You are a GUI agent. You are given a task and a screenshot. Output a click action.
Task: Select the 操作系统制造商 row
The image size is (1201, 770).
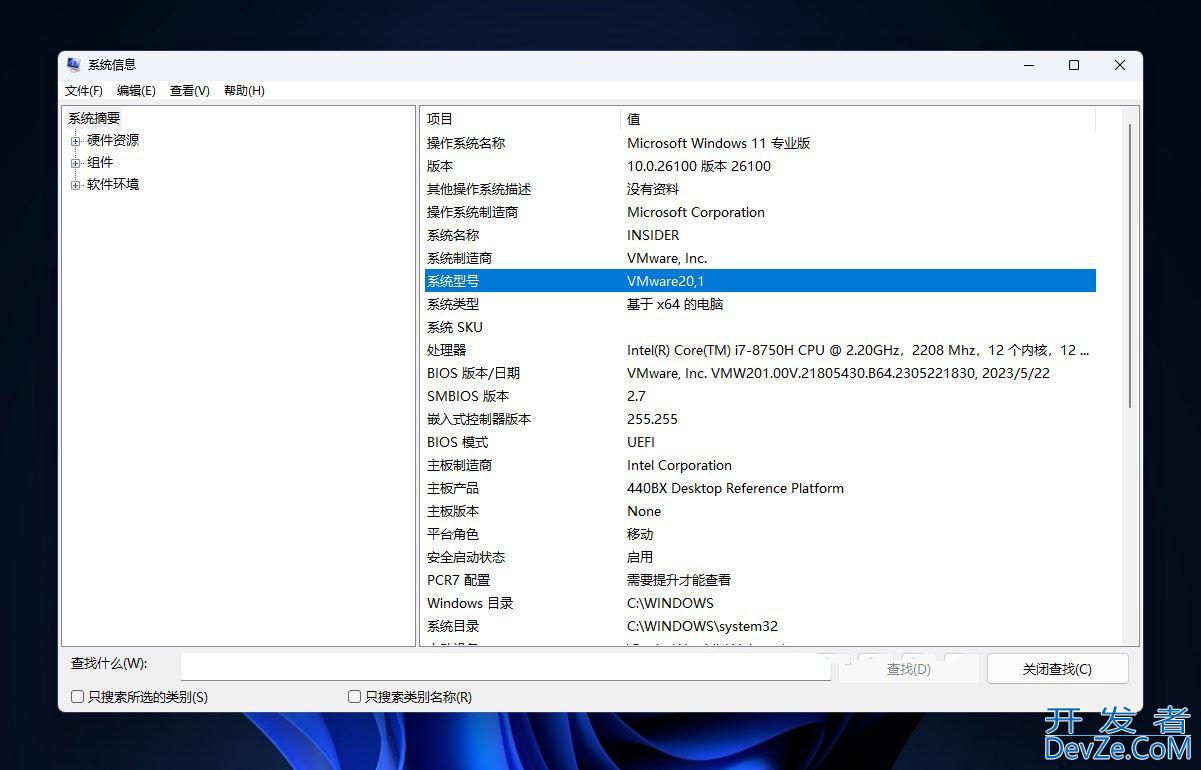759,212
